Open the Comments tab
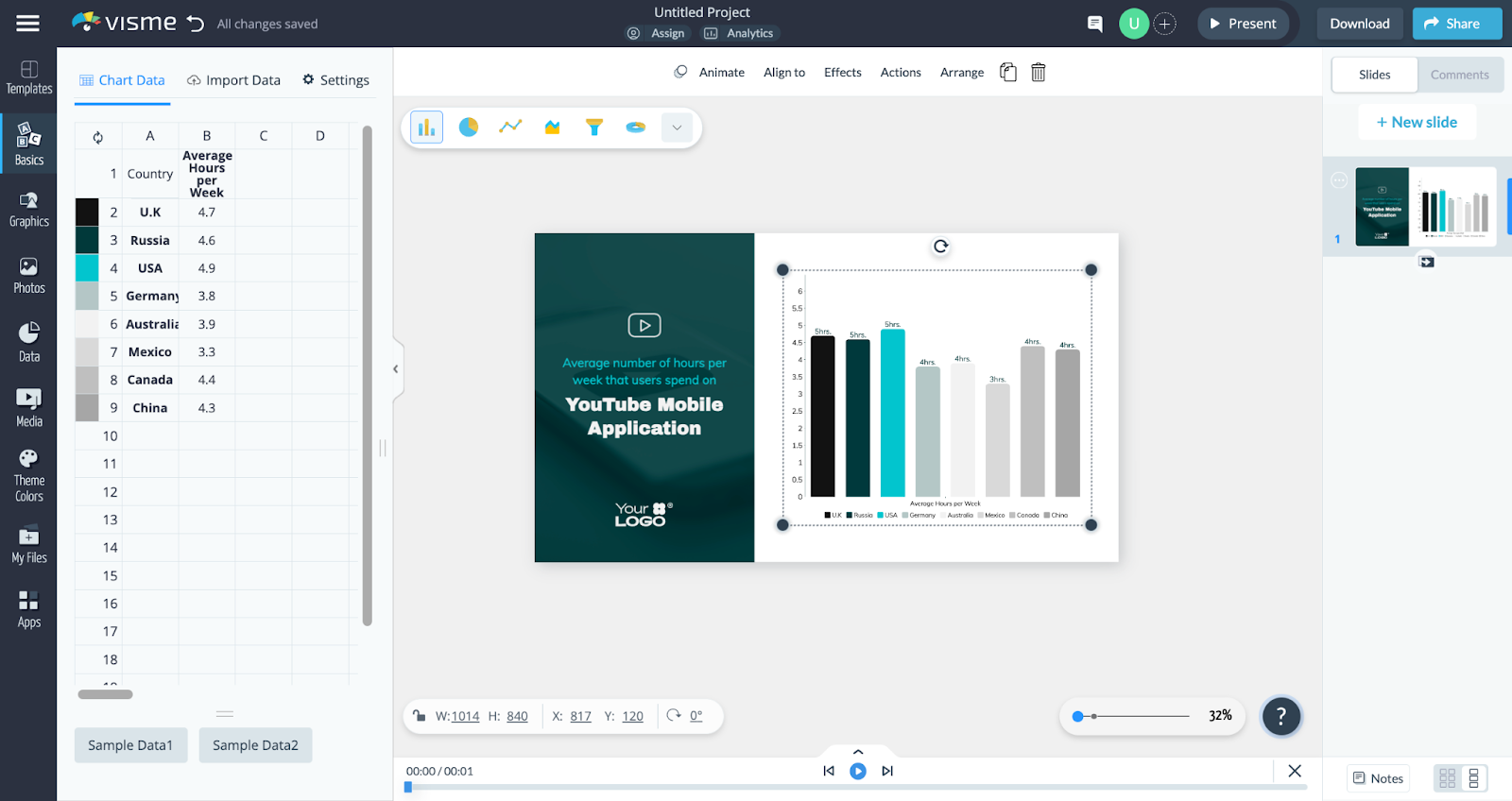 tap(1459, 75)
